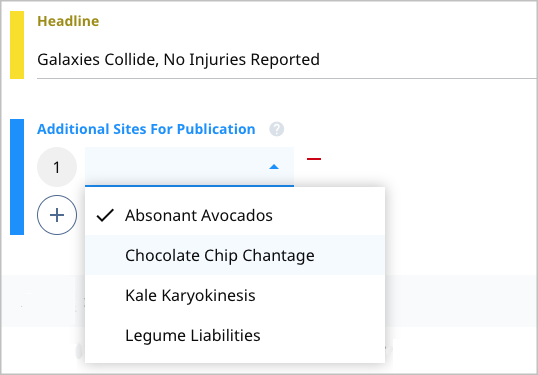
Task: Click the checkmark beside Absonant Avocados
Action: click(x=105, y=215)
